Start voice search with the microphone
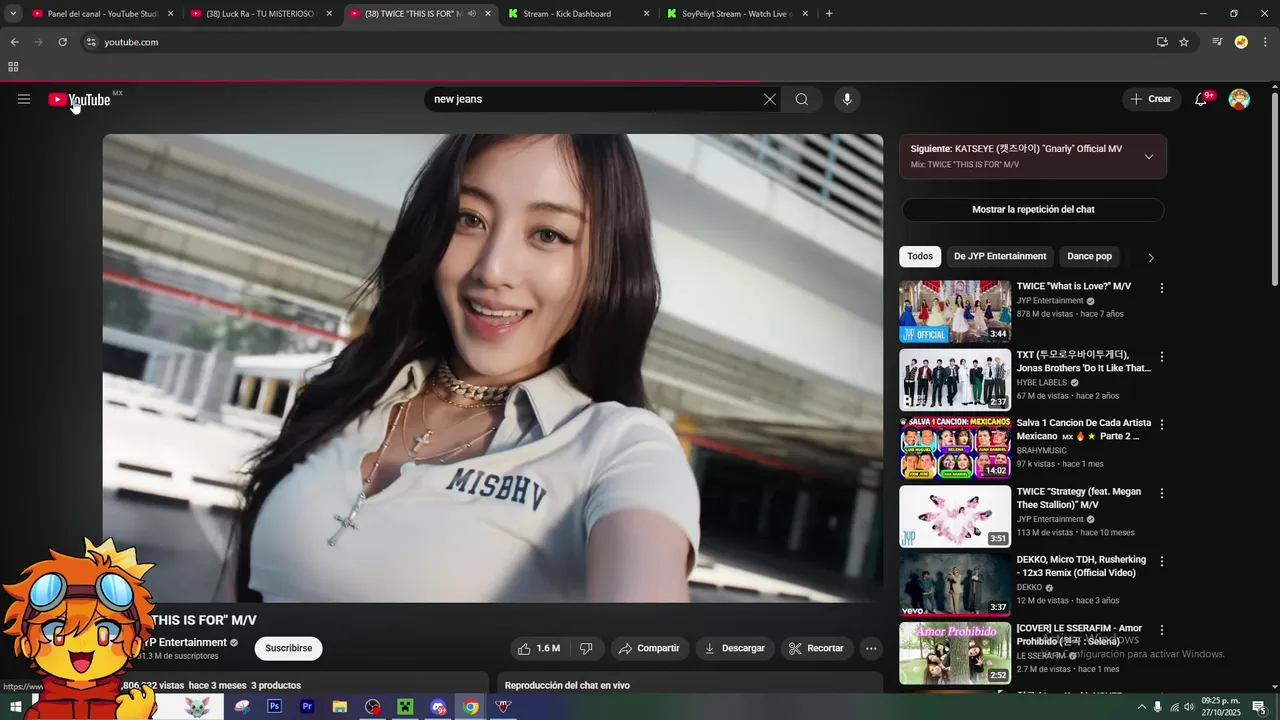This screenshot has height=720, width=1280. (x=847, y=99)
